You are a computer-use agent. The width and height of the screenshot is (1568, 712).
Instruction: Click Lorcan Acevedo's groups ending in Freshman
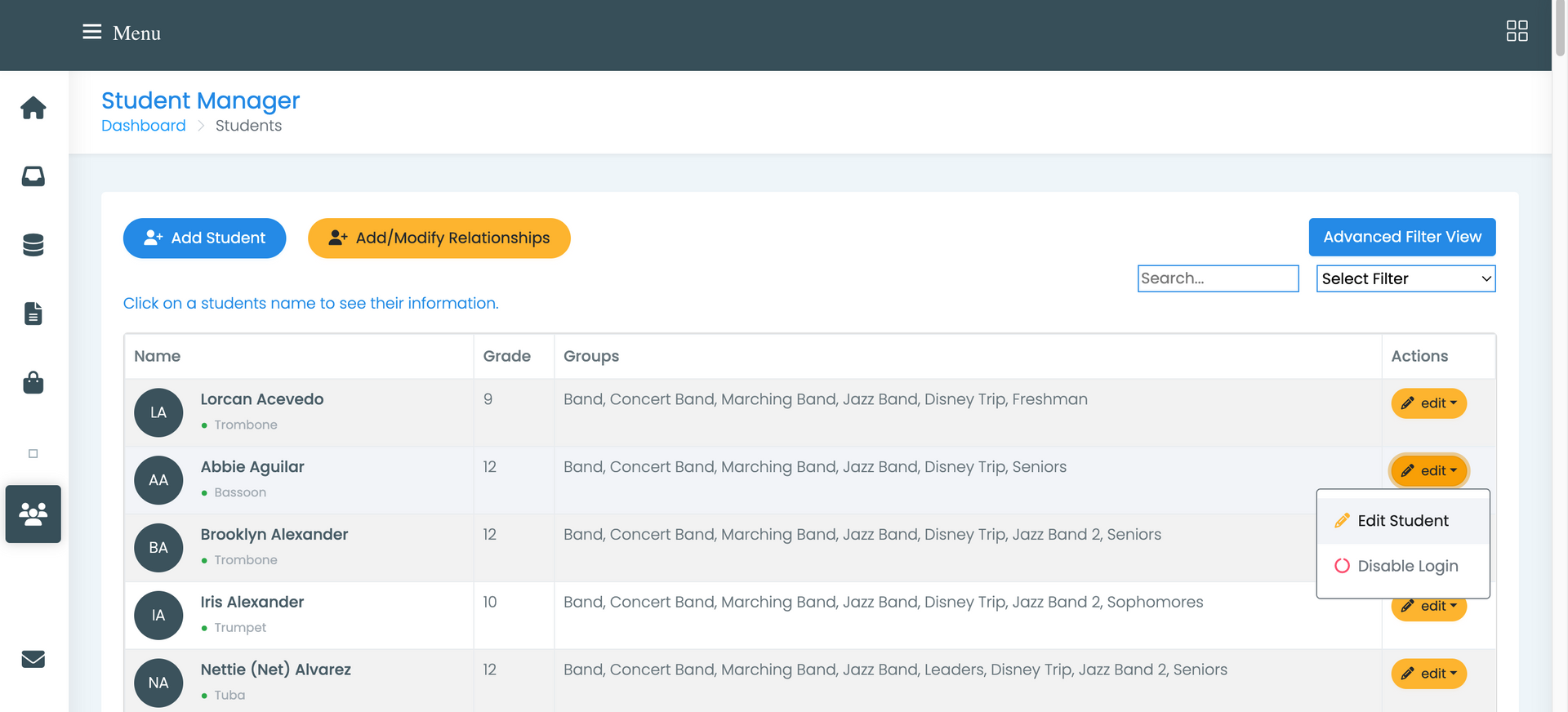826,399
